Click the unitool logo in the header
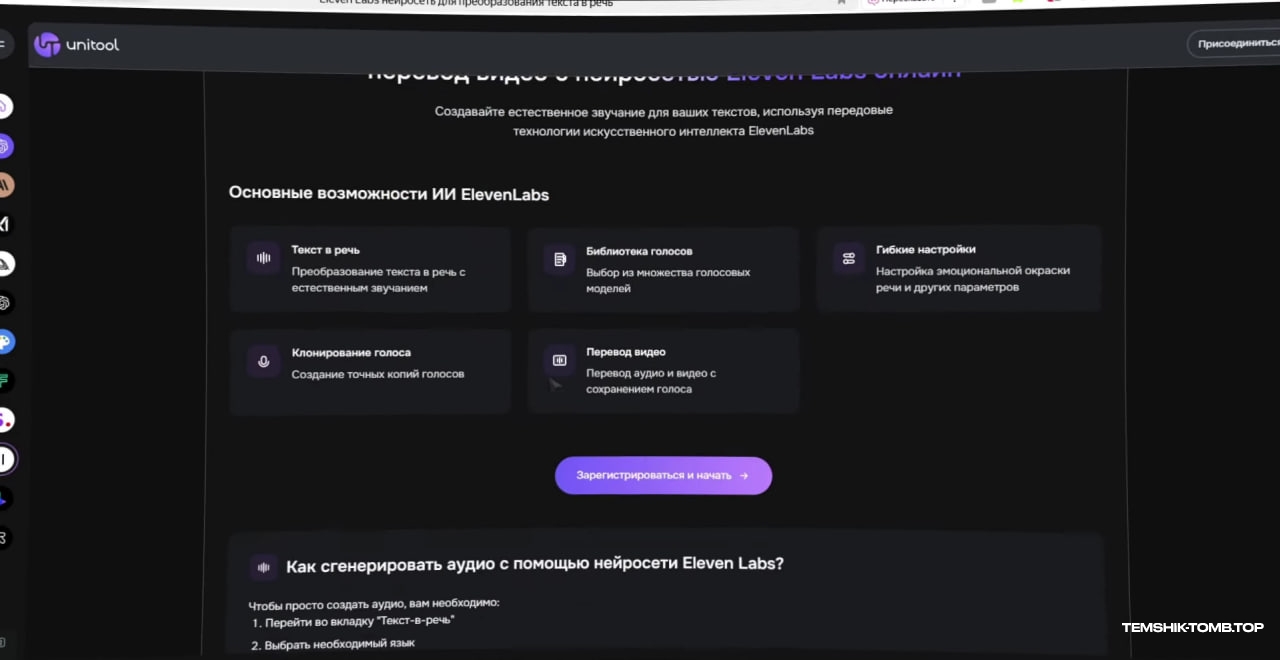Image resolution: width=1280 pixels, height=660 pixels. tap(76, 45)
